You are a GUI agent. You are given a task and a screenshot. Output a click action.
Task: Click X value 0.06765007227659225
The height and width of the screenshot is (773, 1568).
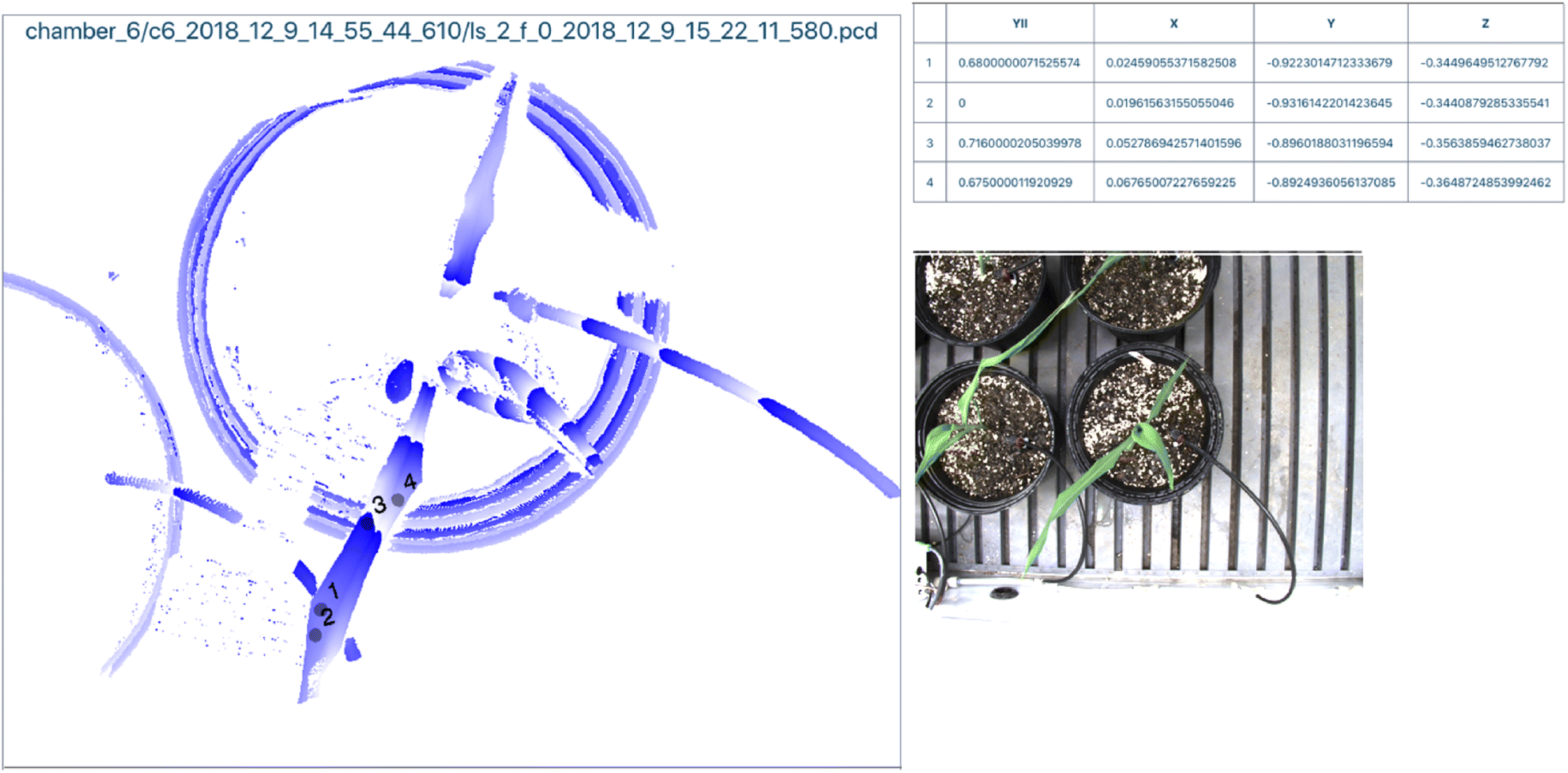[1171, 182]
